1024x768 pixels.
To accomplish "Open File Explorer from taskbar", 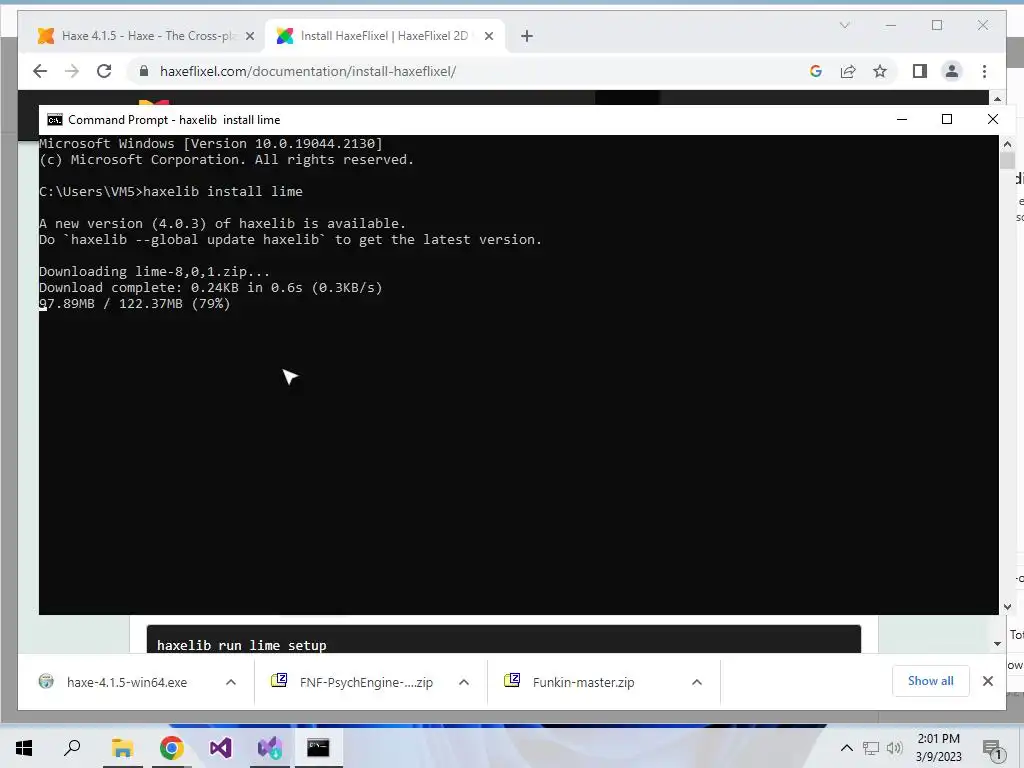I will coord(122,748).
